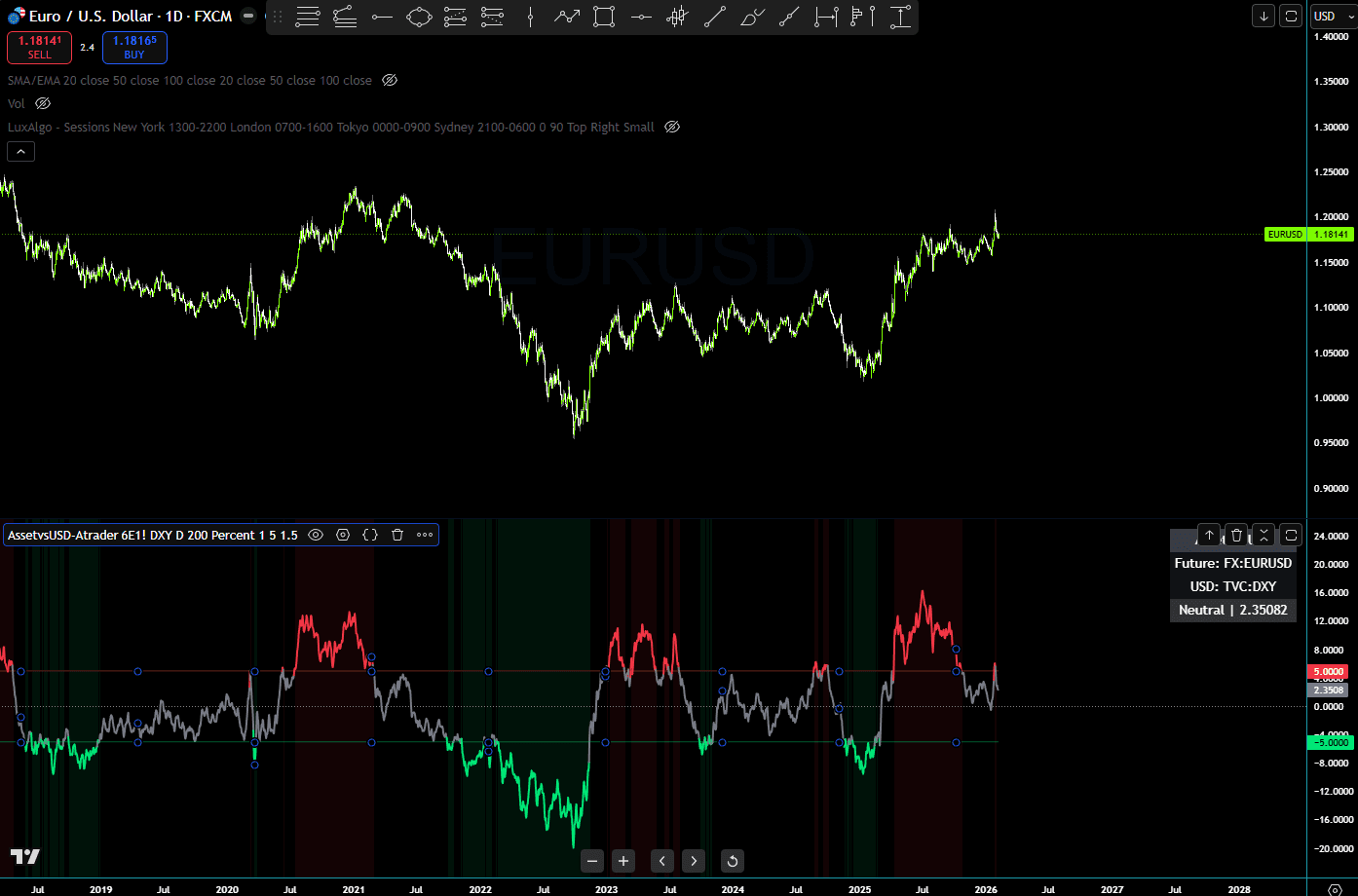This screenshot has width=1358, height=896.
Task: Select the ellipse drawing tool in toolbar
Action: coord(419,17)
